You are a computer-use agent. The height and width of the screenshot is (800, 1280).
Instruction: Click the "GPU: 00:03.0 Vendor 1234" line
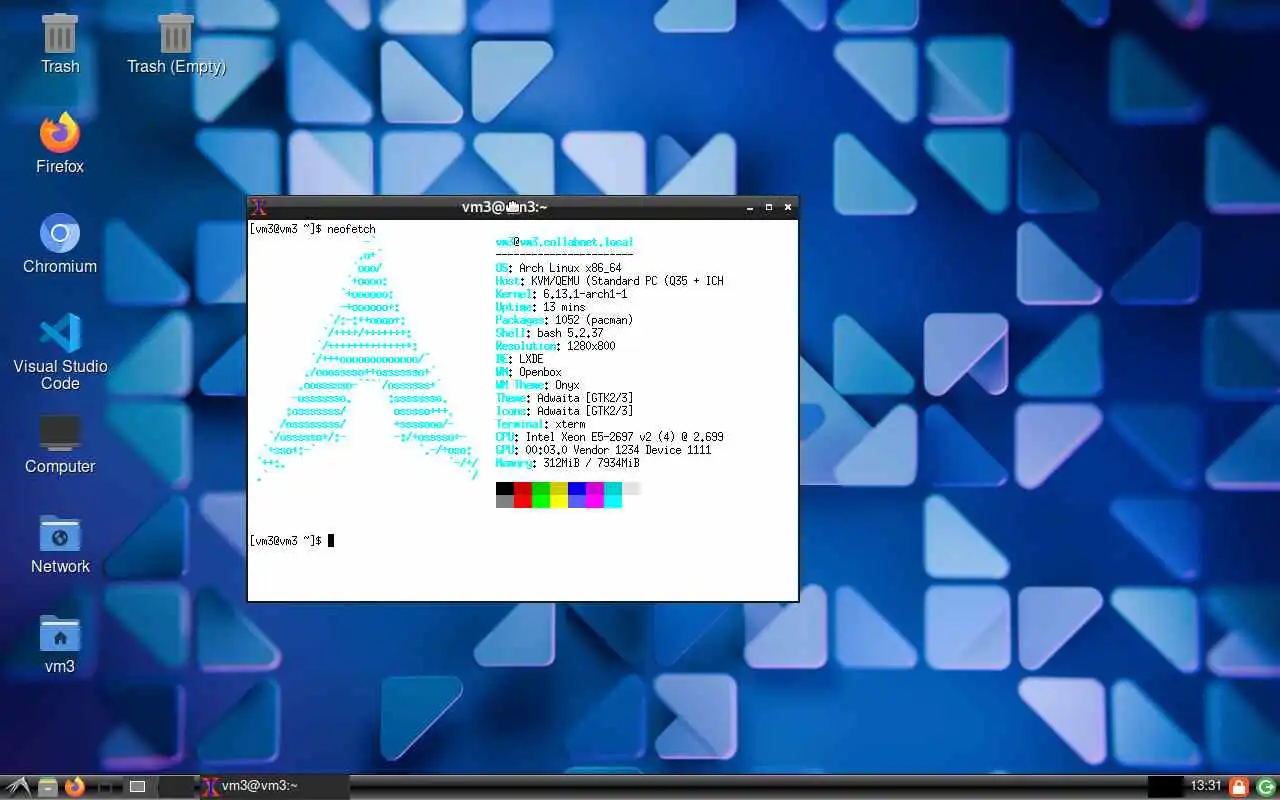(603, 450)
